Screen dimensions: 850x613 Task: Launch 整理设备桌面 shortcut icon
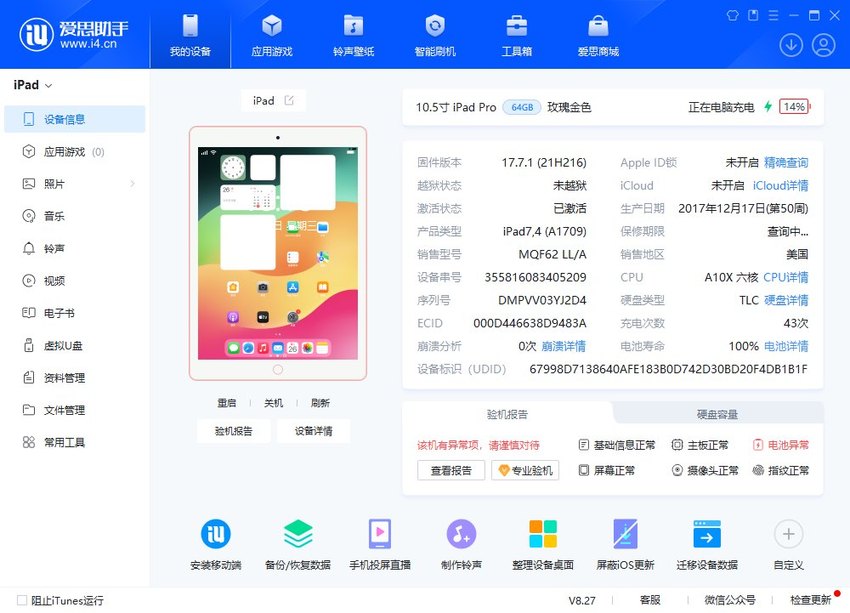pos(543,534)
